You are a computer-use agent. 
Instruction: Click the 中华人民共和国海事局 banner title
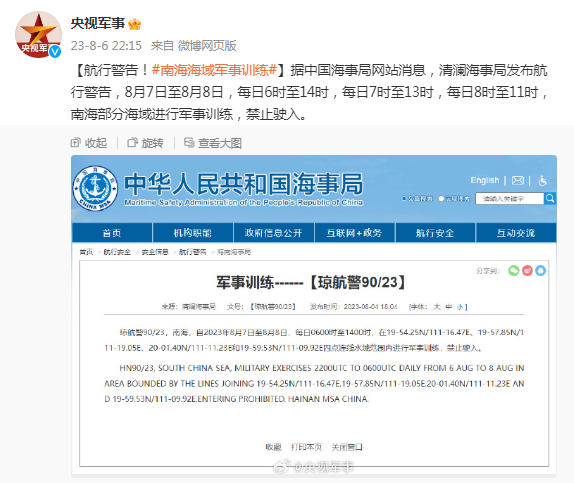244,183
